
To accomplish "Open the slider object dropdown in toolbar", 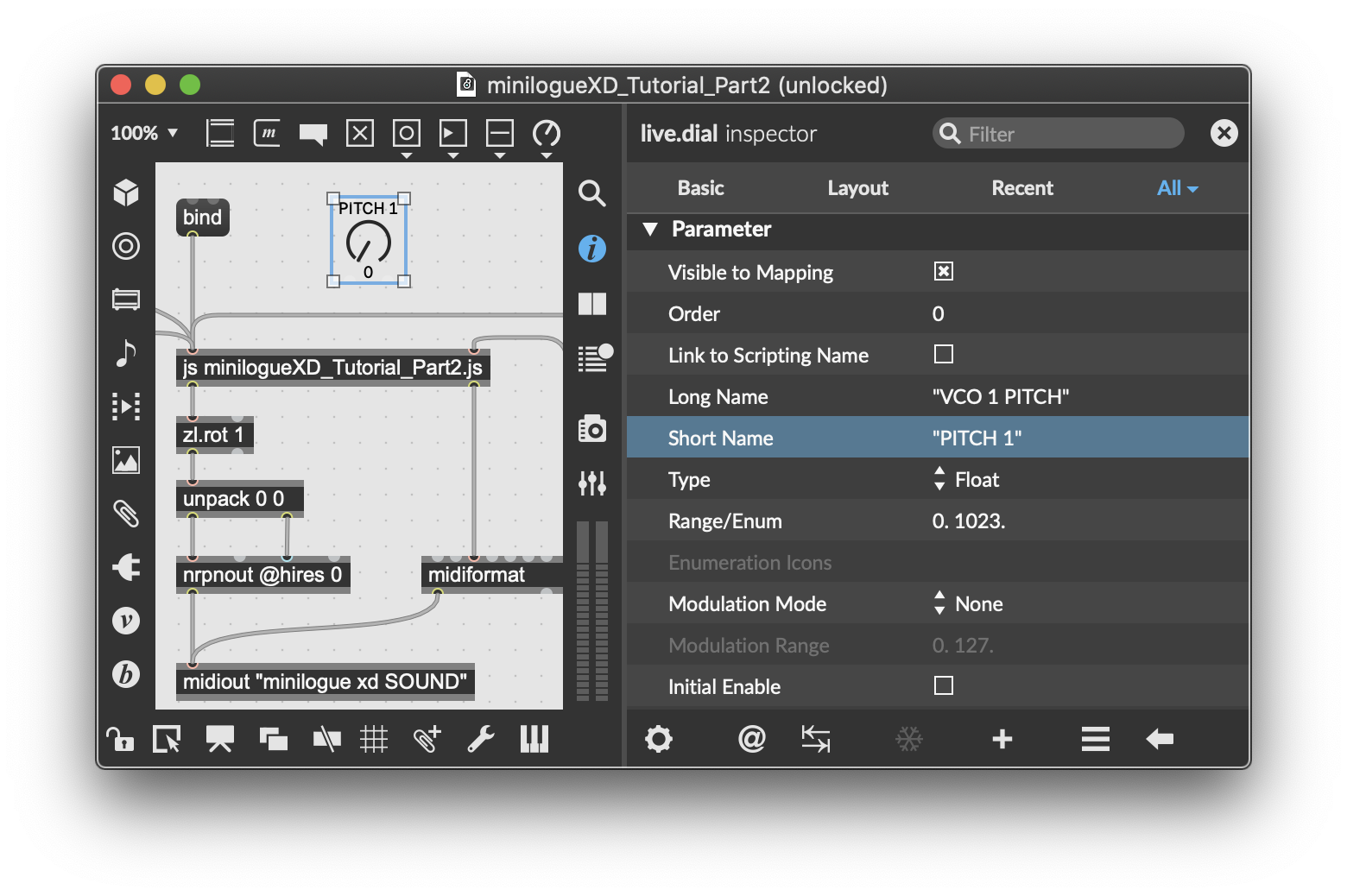I will (x=500, y=156).
